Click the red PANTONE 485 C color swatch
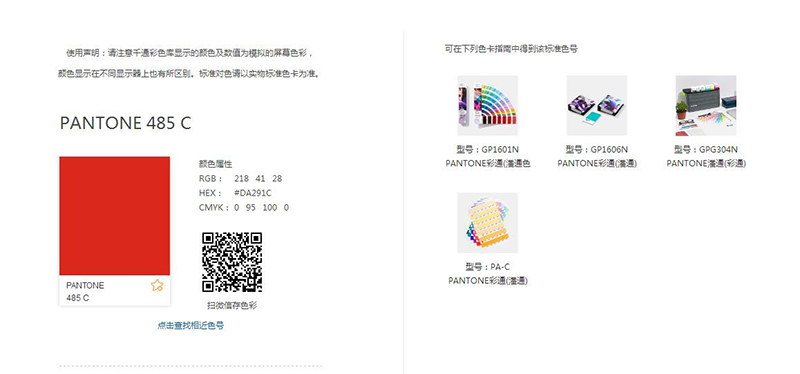The image size is (800, 374). (x=115, y=216)
